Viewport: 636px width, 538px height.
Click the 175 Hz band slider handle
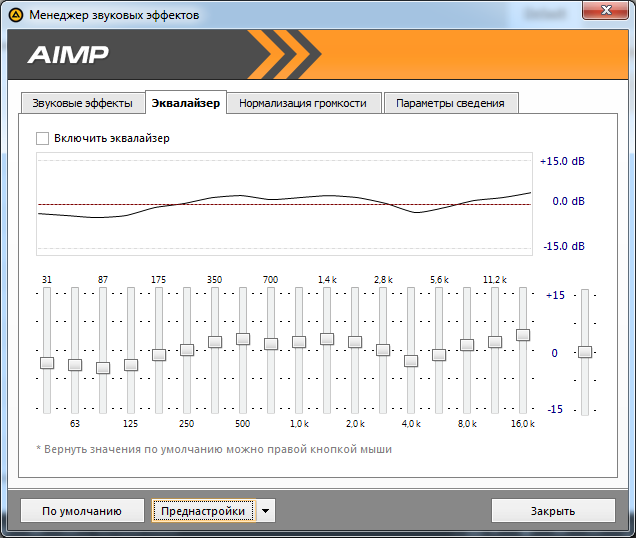(x=159, y=355)
